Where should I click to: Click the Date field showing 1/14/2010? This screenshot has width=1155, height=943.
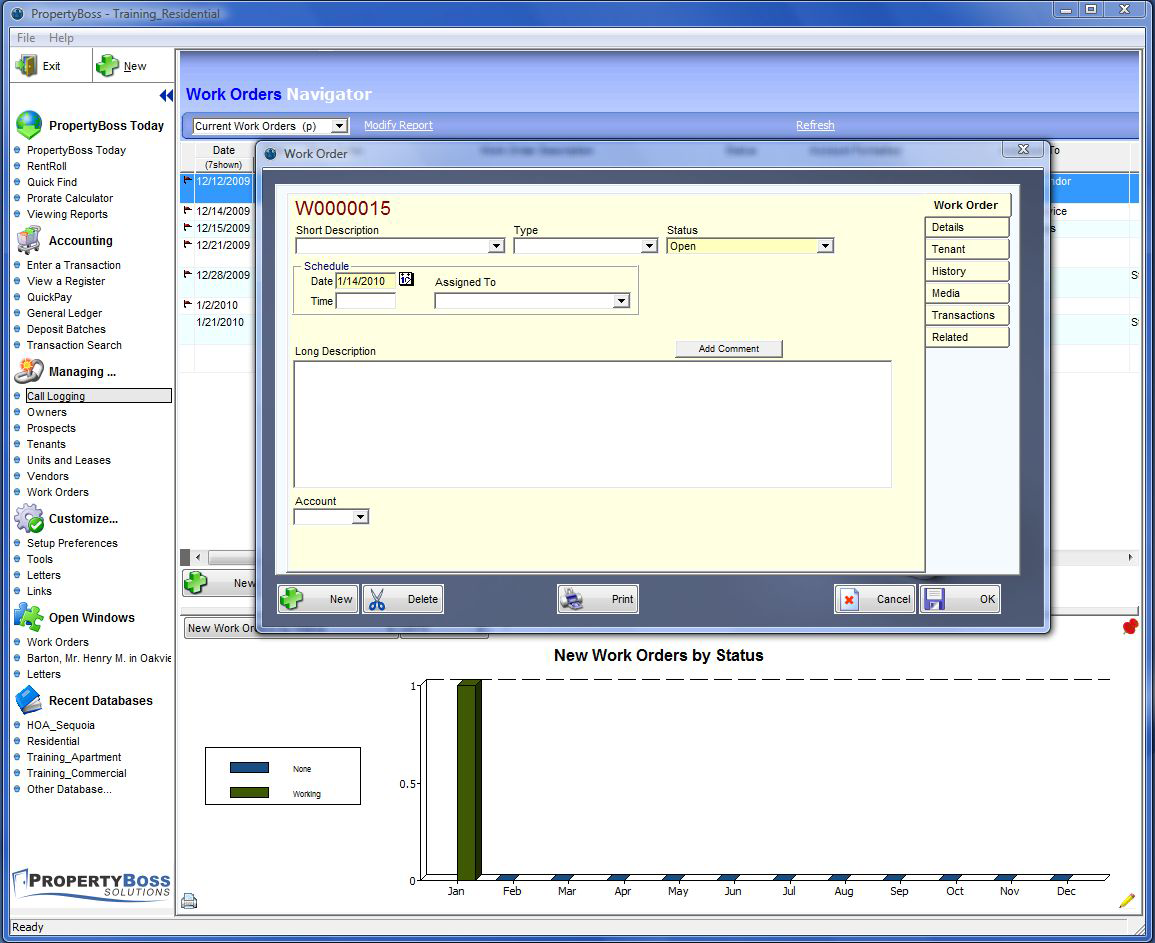(365, 281)
